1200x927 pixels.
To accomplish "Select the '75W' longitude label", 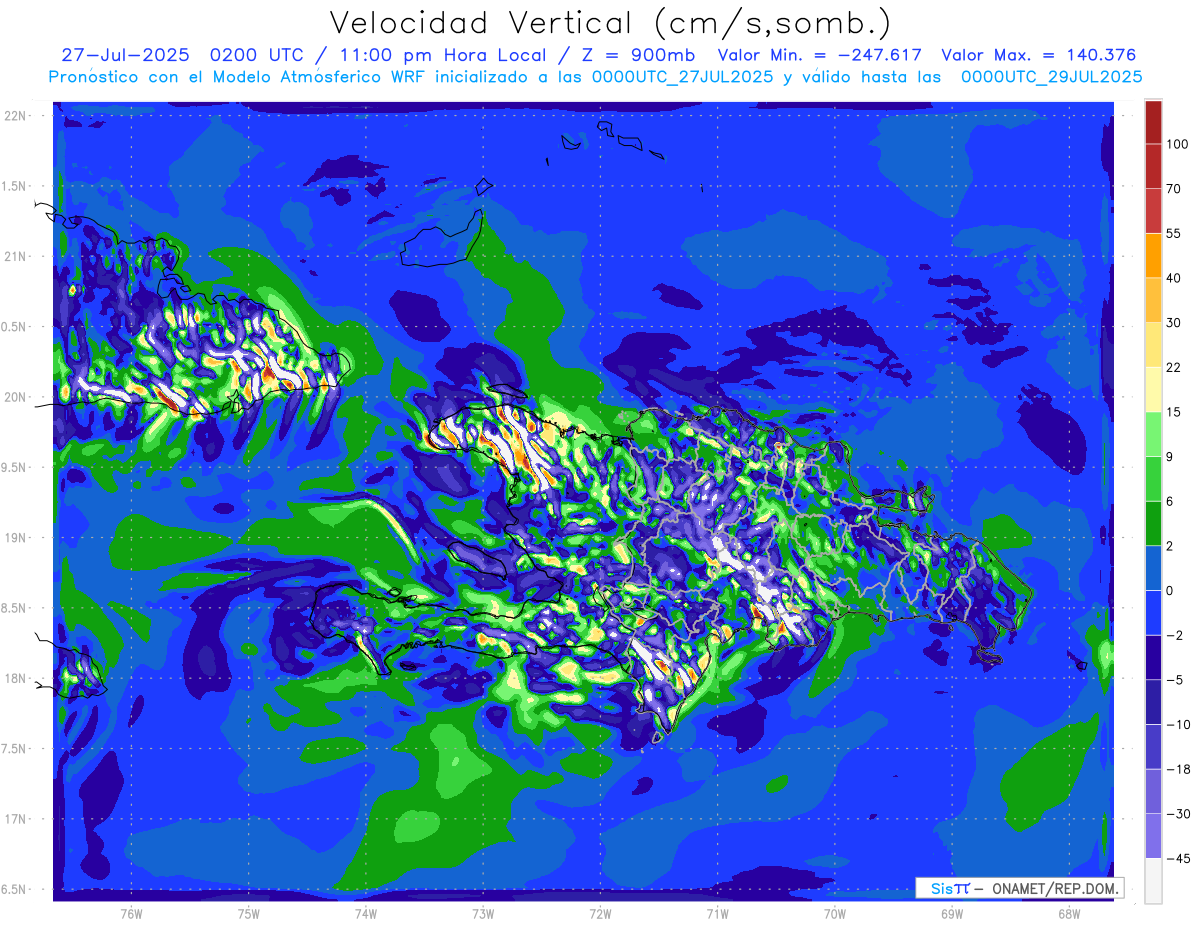I will tap(249, 914).
